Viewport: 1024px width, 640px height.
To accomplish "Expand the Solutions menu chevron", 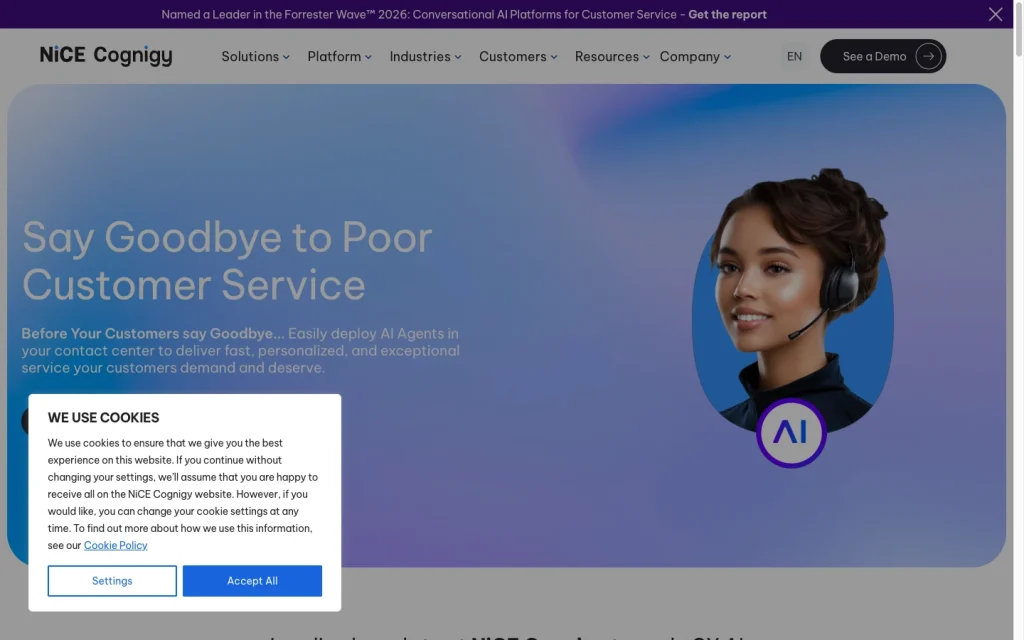I will [286, 57].
